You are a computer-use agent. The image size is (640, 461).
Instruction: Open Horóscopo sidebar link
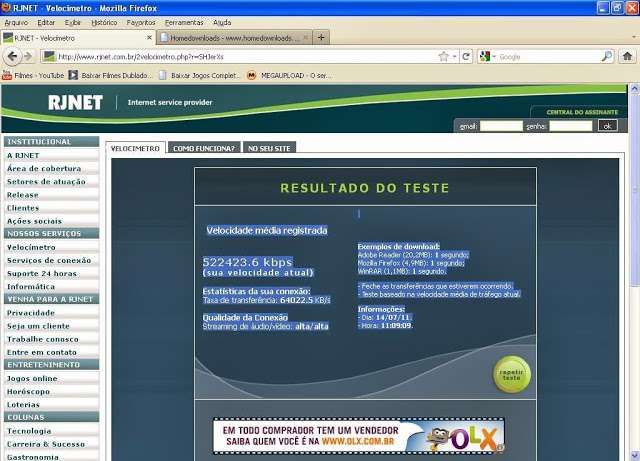[x=28, y=392]
